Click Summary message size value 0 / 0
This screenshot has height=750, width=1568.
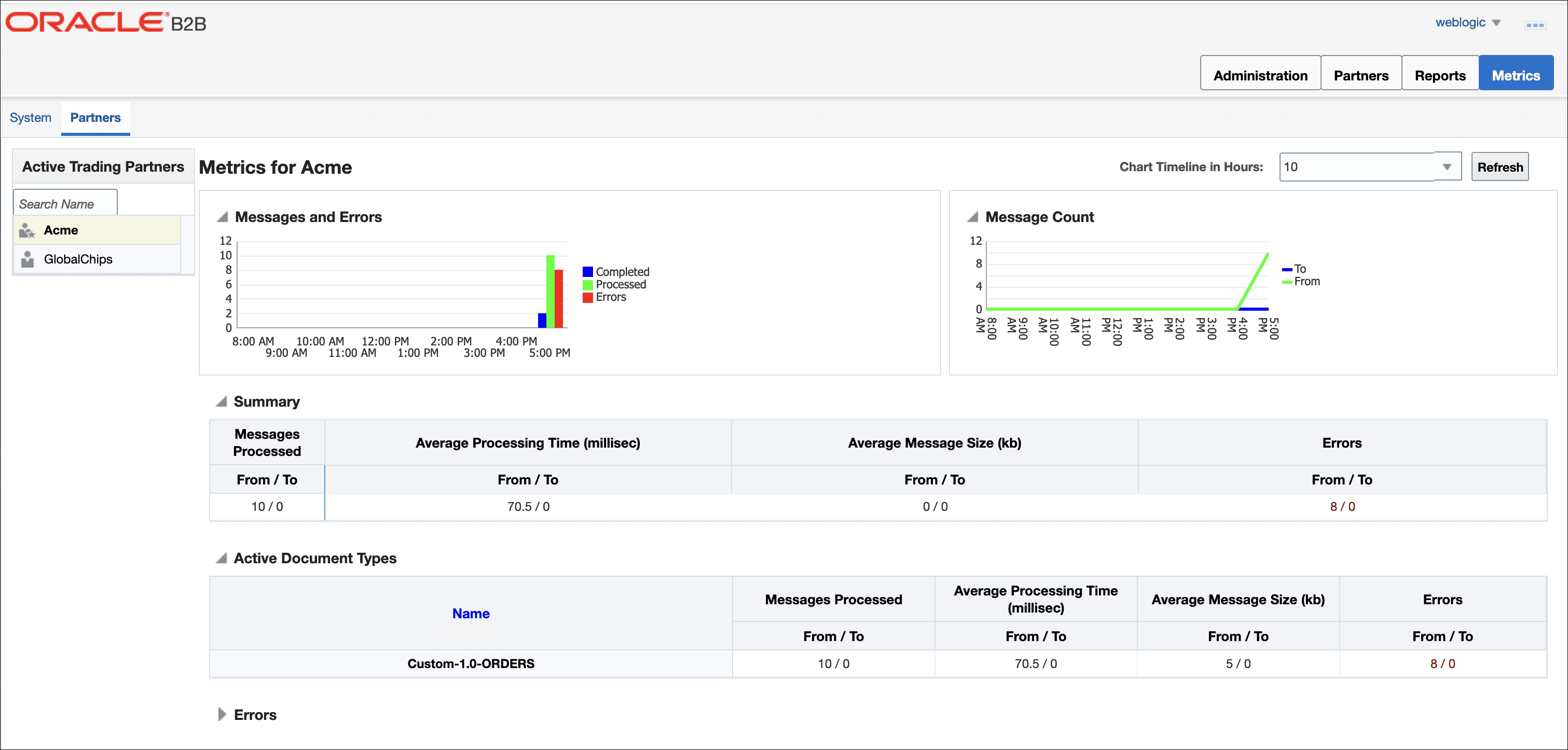point(935,506)
